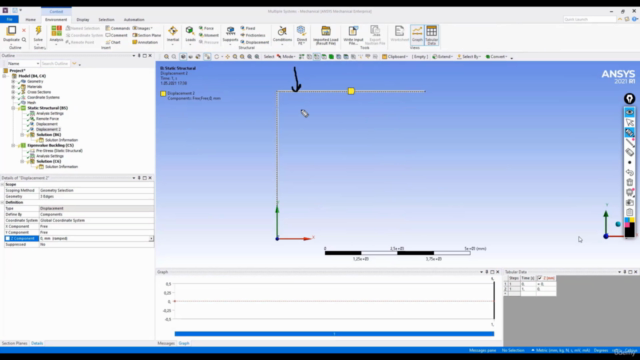The image size is (640, 360).
Task: Add a Frictionless support
Action: (253, 35)
